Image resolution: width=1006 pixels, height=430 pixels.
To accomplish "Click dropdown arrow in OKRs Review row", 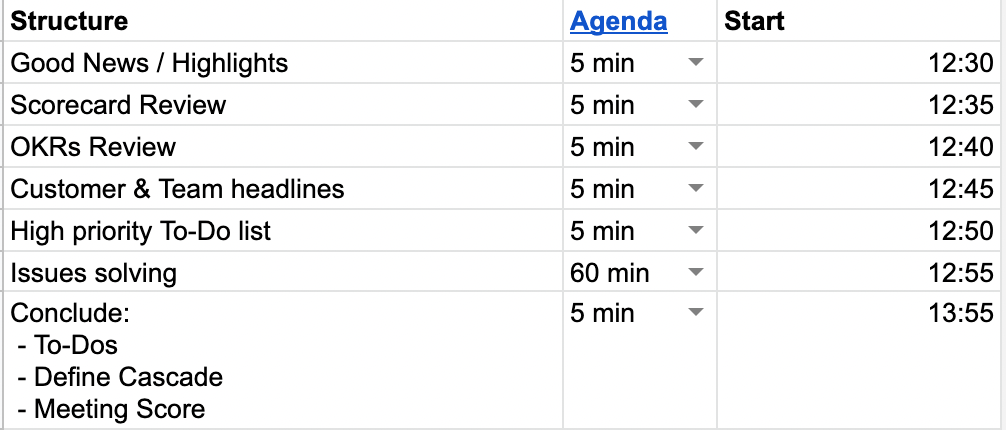I will [x=696, y=147].
